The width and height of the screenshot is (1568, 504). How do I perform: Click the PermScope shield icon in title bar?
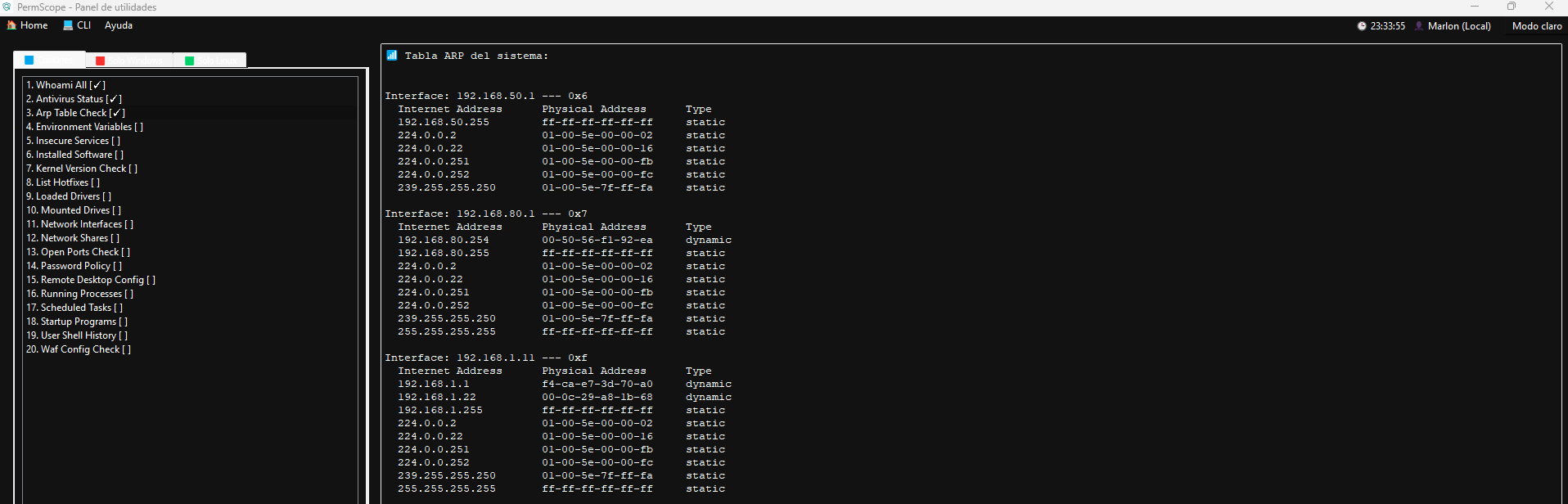click(x=7, y=7)
